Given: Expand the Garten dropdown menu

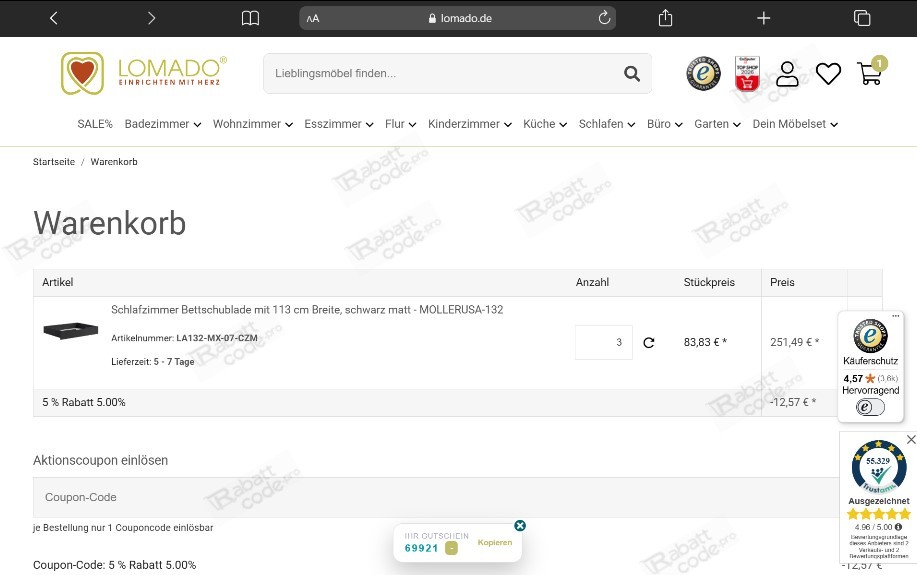Looking at the screenshot, I should pos(718,124).
